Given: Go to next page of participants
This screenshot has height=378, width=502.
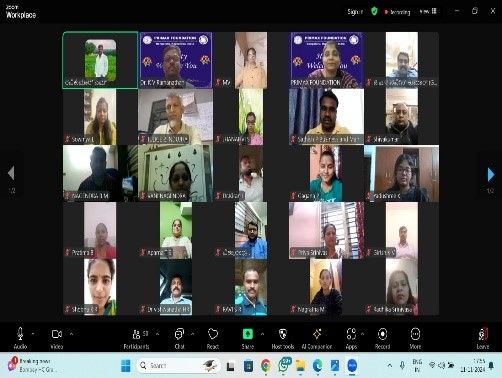Looking at the screenshot, I should (490, 174).
